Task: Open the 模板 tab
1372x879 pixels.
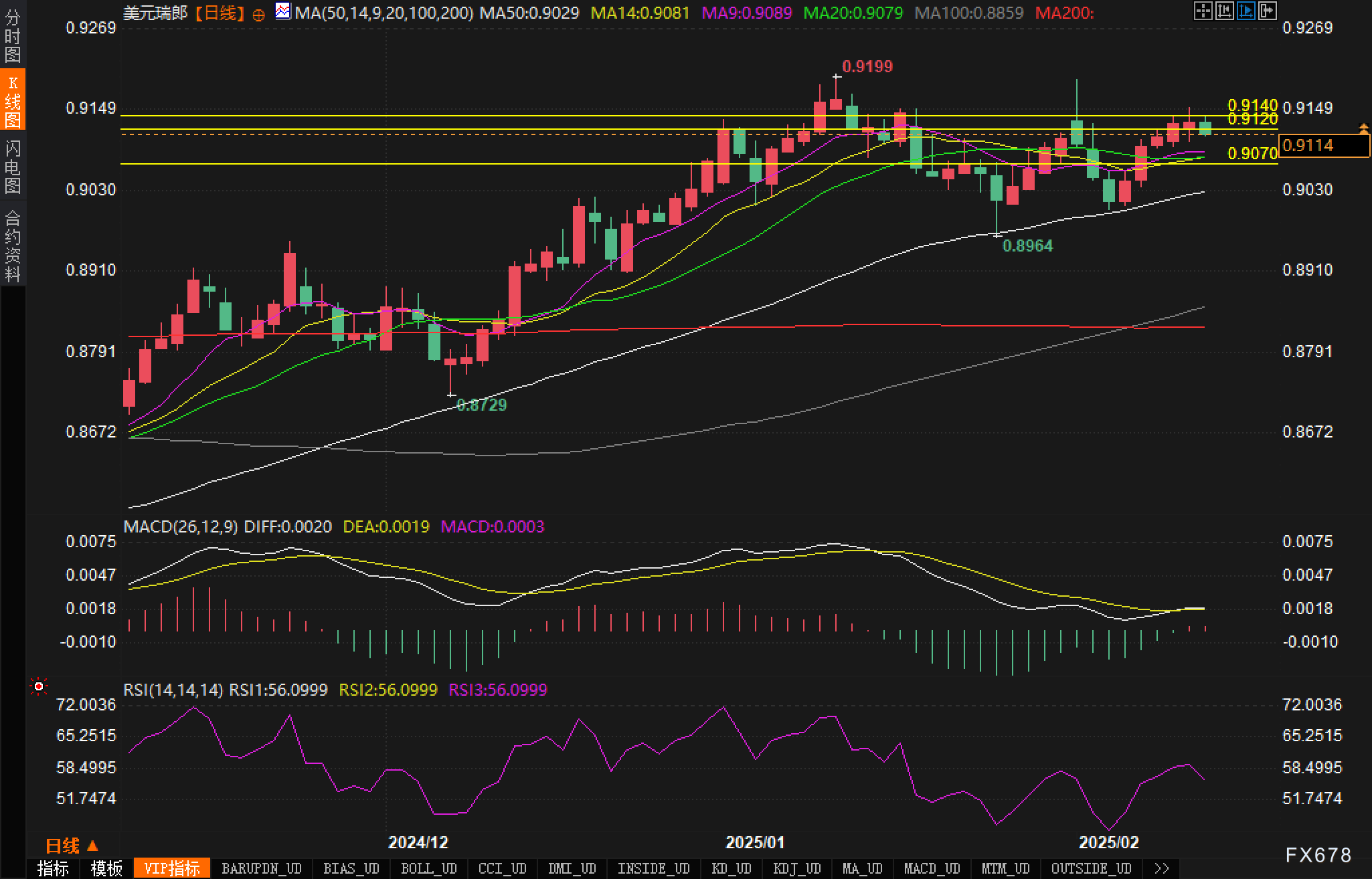Action: (106, 868)
